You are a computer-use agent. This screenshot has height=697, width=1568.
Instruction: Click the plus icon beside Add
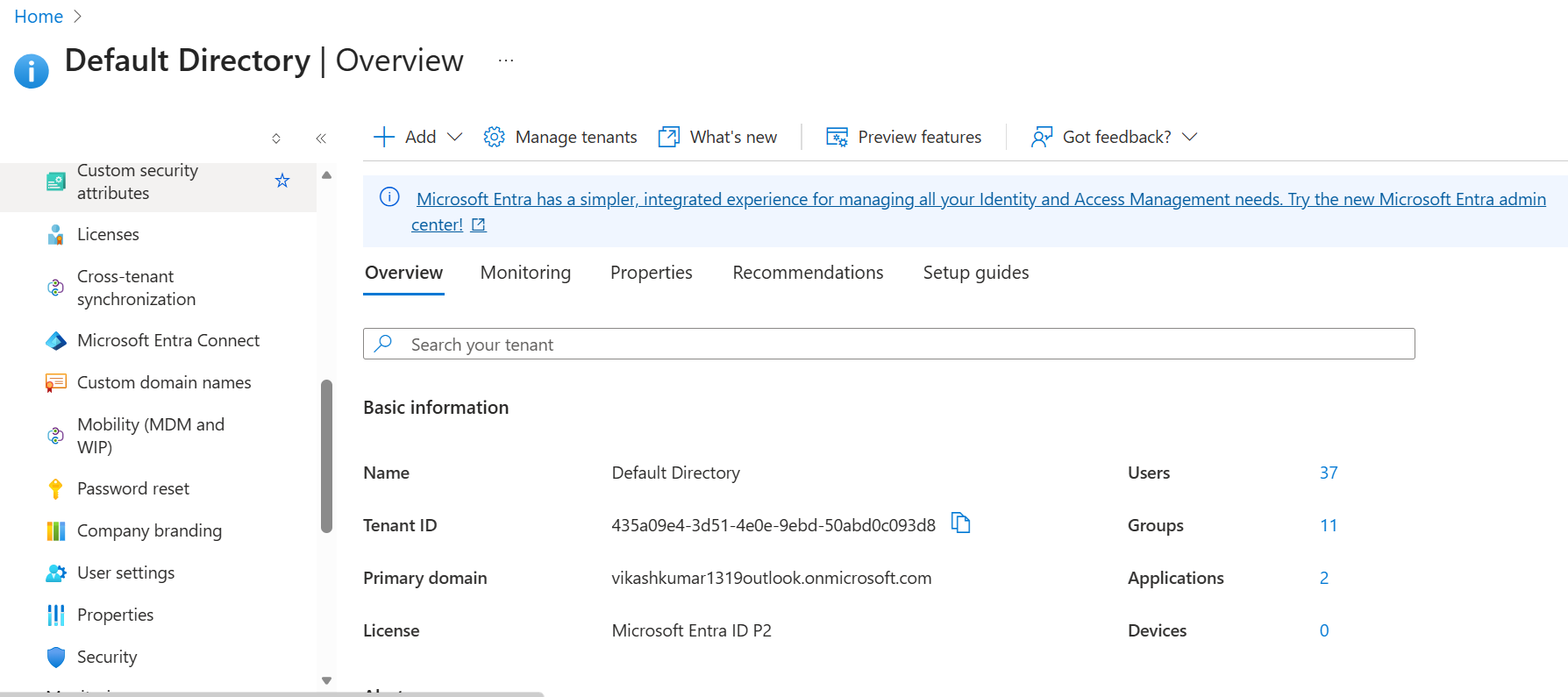click(x=384, y=137)
